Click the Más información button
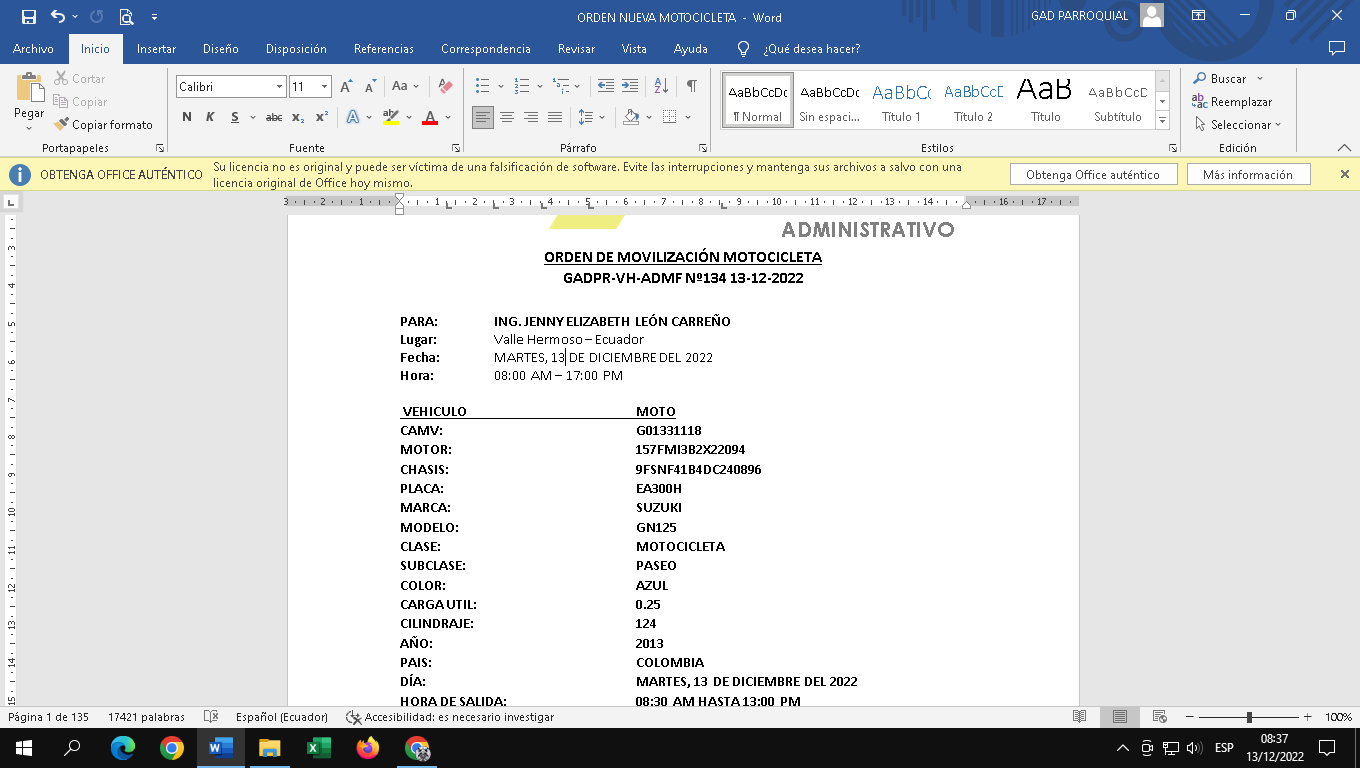This screenshot has height=768, width=1360. pos(1247,175)
